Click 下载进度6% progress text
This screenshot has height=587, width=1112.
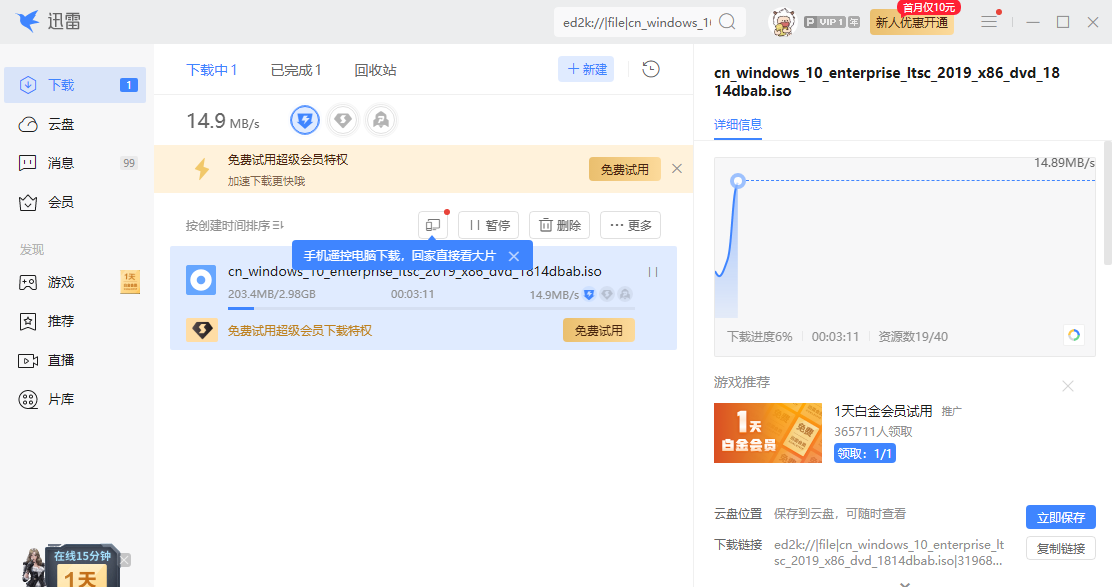click(x=760, y=337)
